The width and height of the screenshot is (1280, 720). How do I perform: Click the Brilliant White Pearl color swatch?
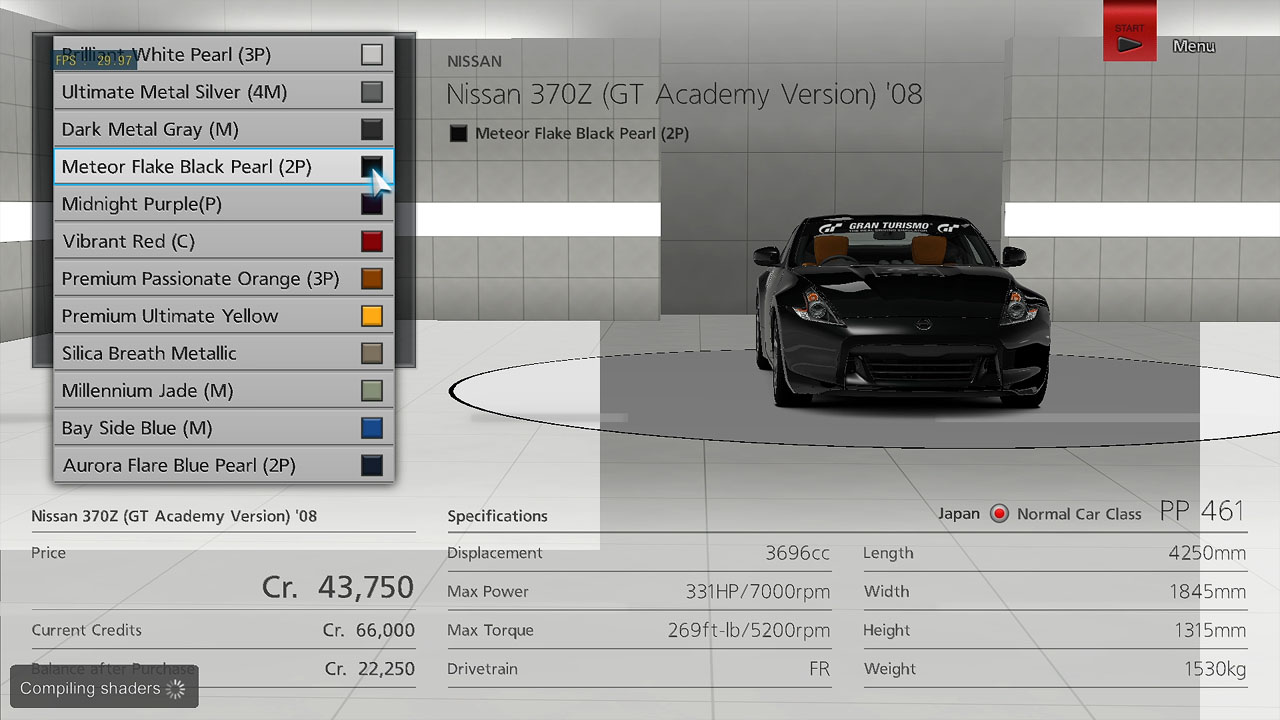pyautogui.click(x=372, y=55)
